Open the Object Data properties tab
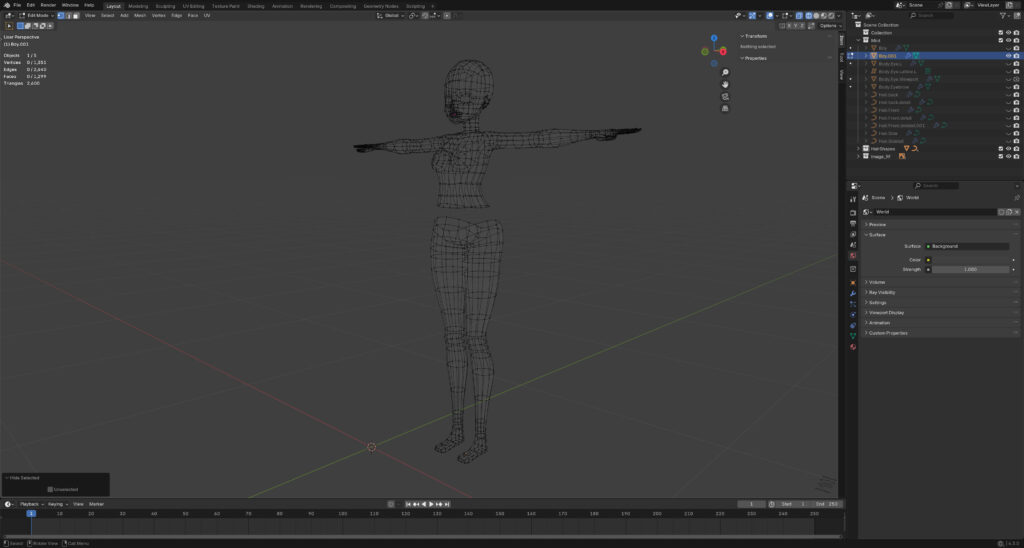 [x=853, y=336]
